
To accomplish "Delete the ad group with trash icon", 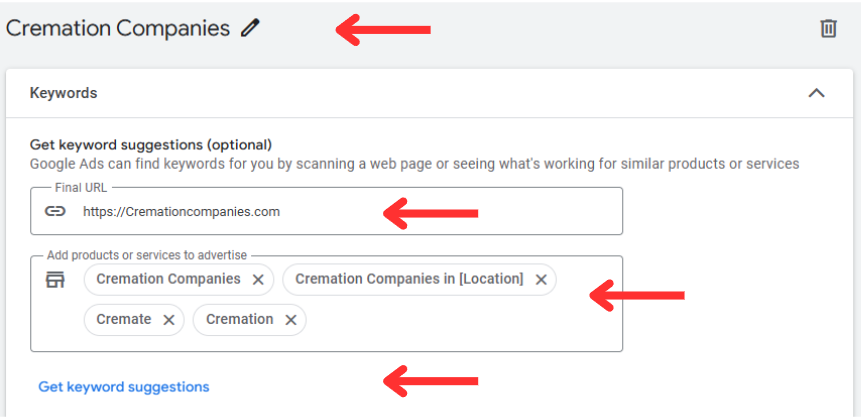I will (x=828, y=29).
